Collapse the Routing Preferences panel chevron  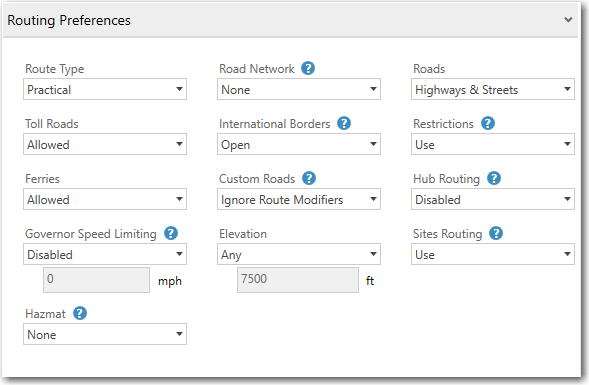(x=568, y=20)
